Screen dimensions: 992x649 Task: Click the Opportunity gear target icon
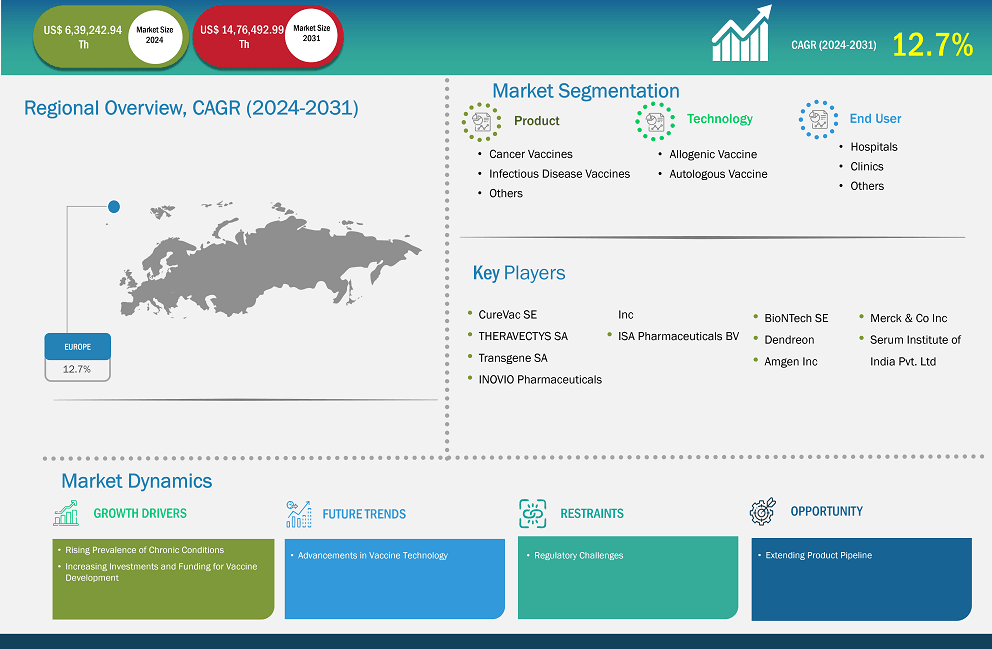pyautogui.click(x=762, y=512)
